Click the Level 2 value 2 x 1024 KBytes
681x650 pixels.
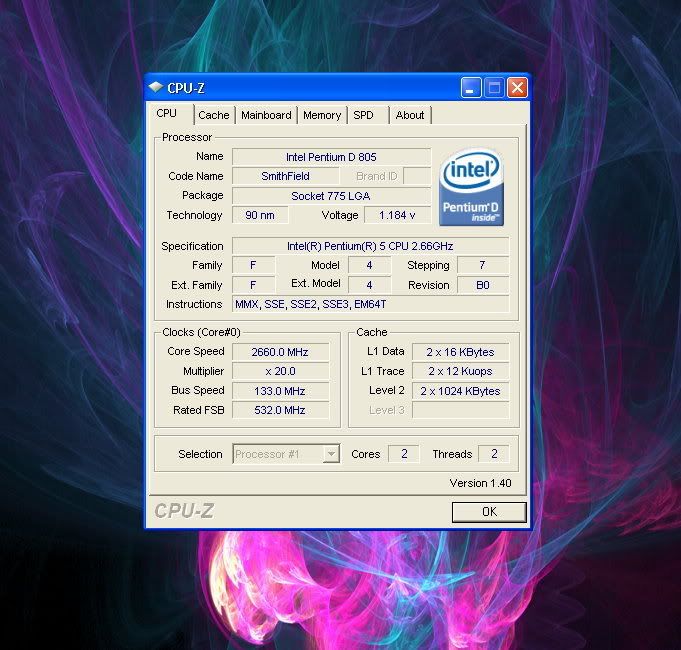(460, 391)
